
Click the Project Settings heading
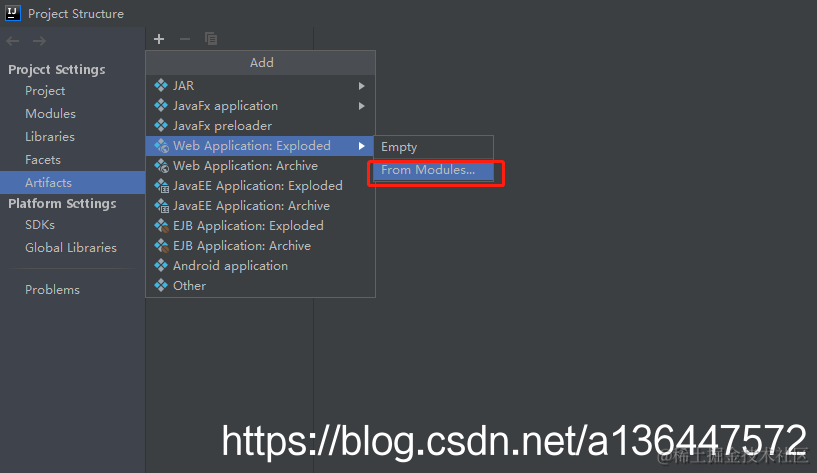(57, 69)
